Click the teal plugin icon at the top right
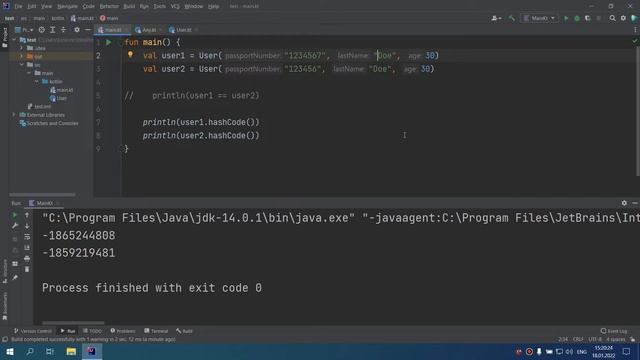 click(634, 18)
